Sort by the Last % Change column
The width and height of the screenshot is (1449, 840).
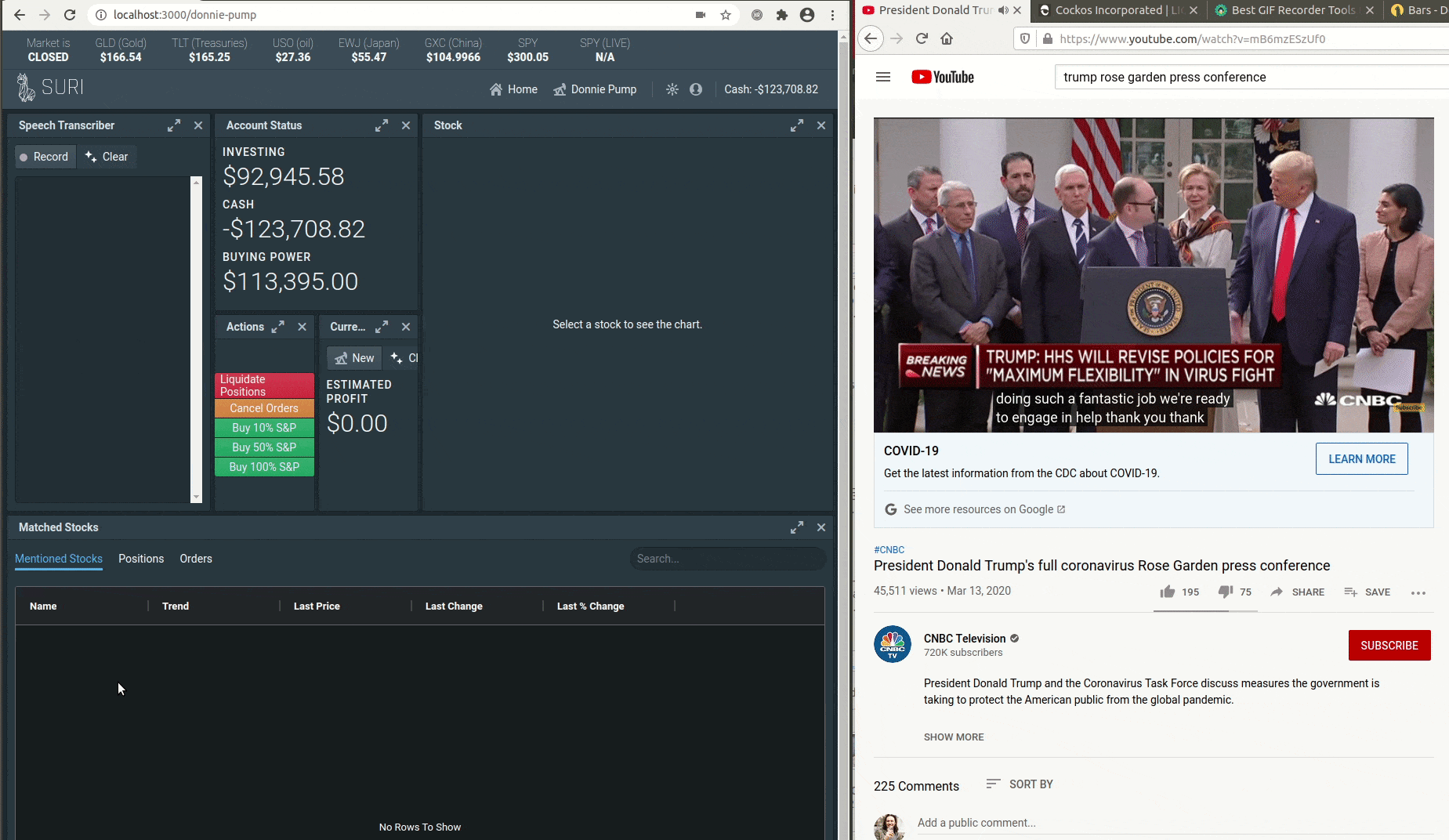point(590,606)
